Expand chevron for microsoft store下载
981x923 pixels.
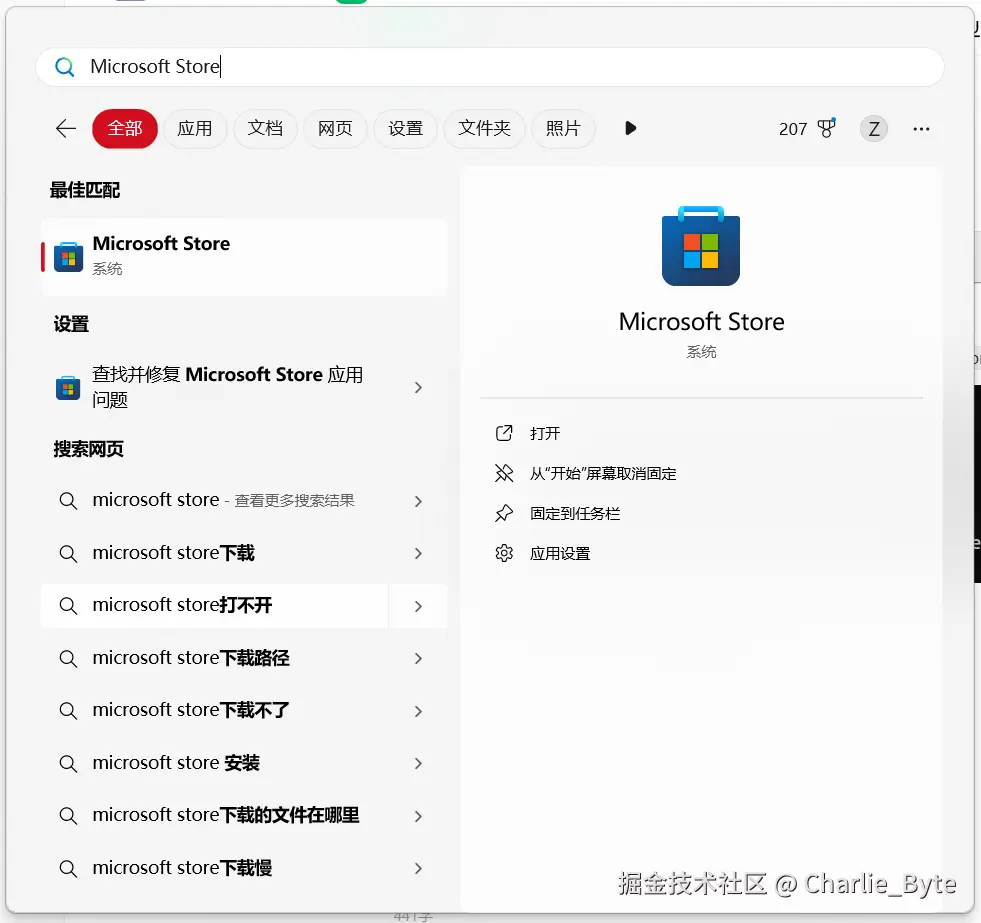coord(419,553)
